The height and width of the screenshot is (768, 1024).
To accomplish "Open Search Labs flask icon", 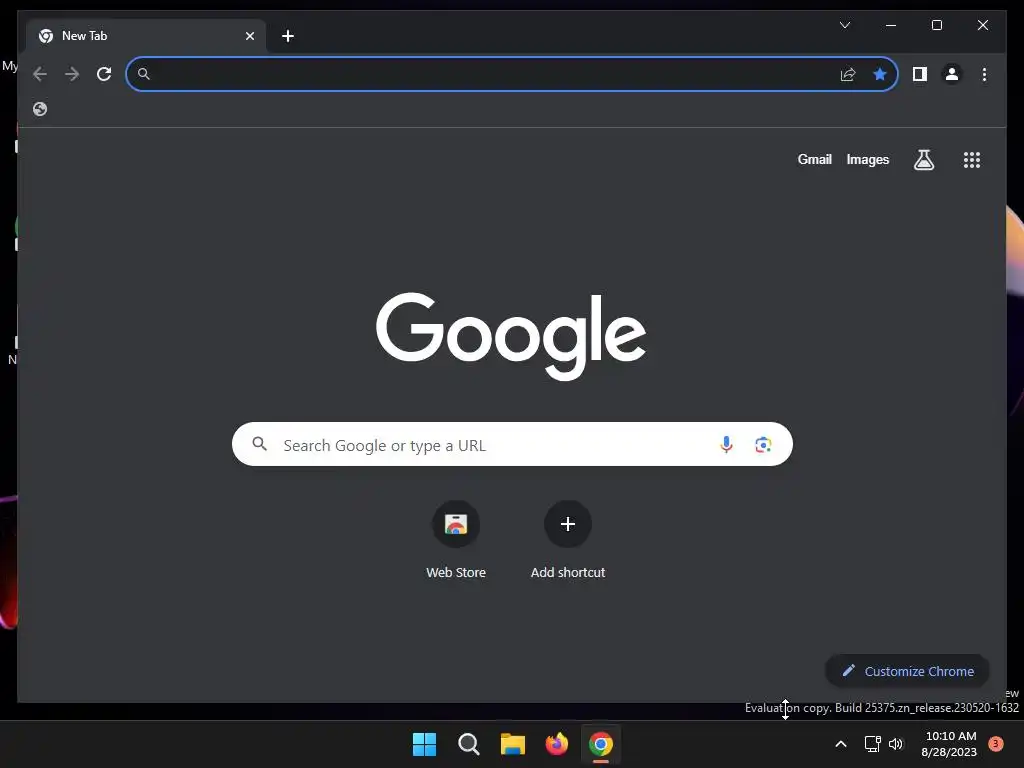I will tap(923, 159).
